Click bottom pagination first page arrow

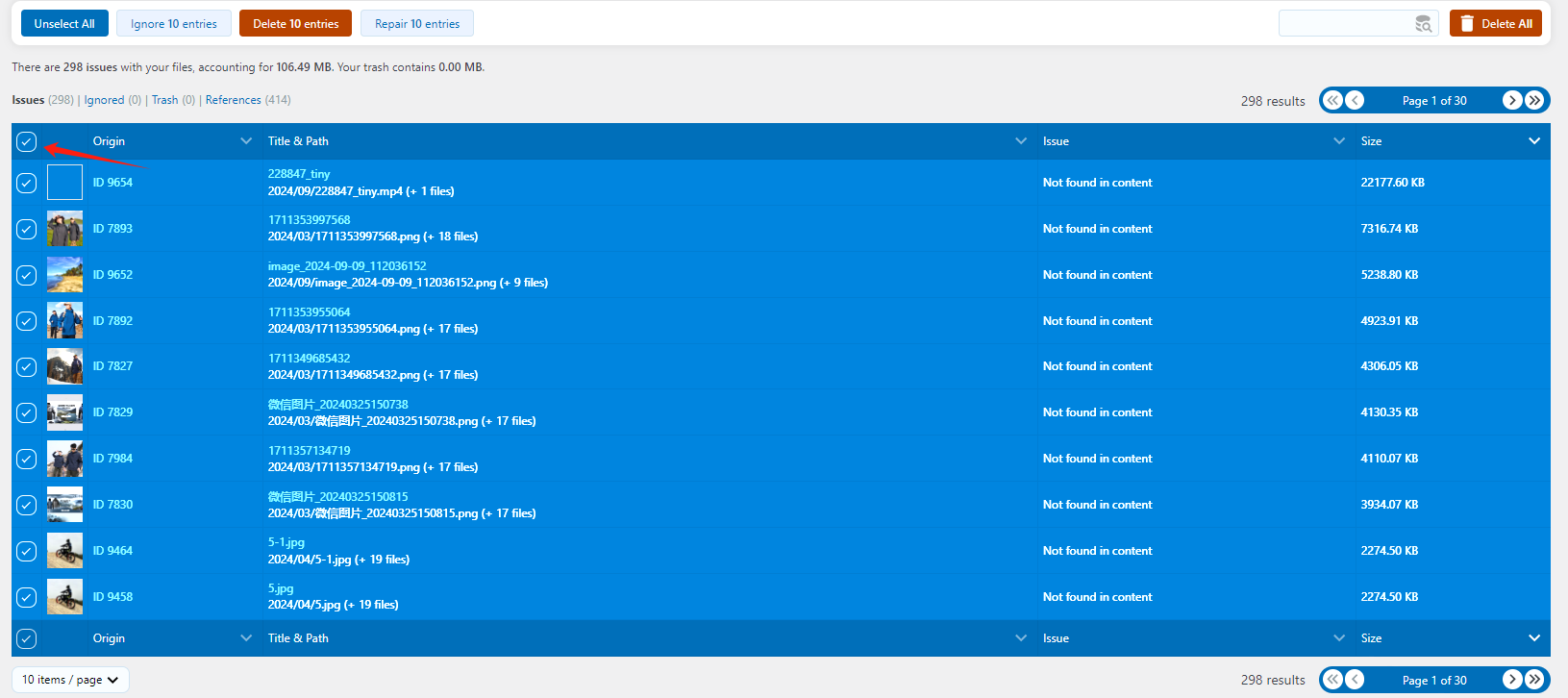pos(1332,680)
